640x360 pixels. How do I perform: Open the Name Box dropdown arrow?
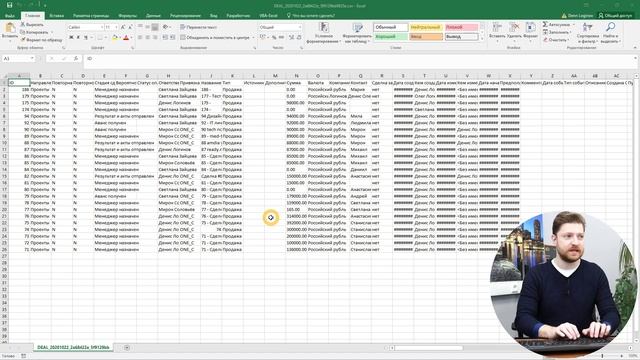(32, 58)
